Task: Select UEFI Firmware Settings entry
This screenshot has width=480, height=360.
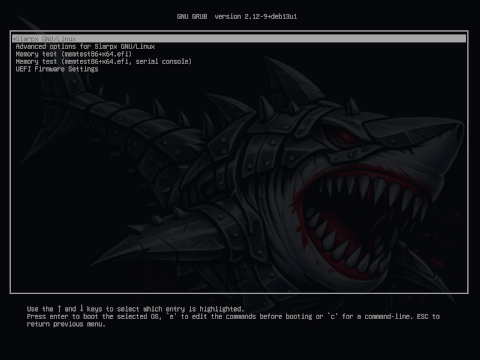Action: [57, 69]
